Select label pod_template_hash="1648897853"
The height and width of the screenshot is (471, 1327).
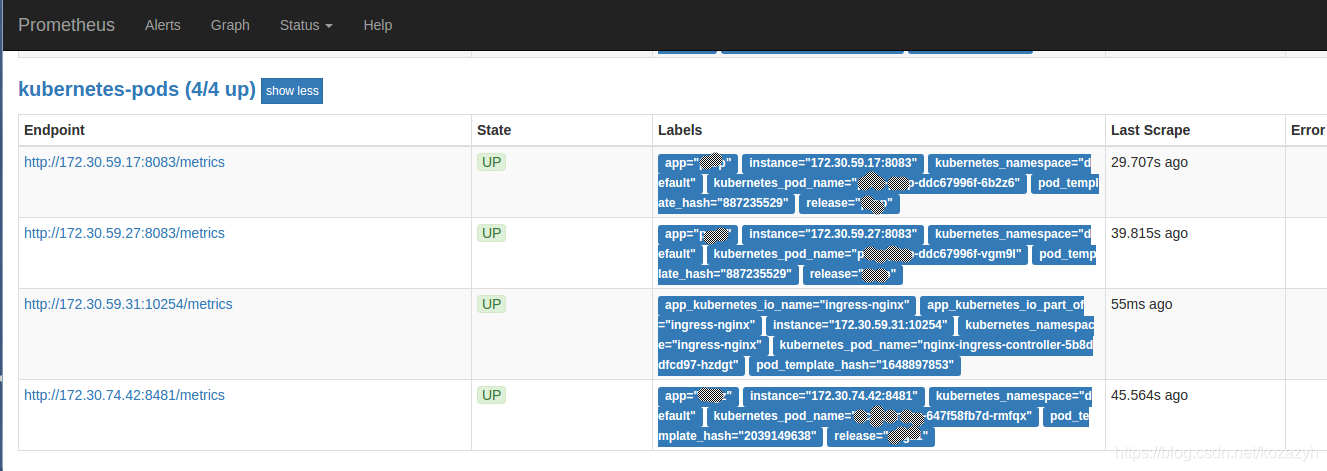click(x=853, y=365)
